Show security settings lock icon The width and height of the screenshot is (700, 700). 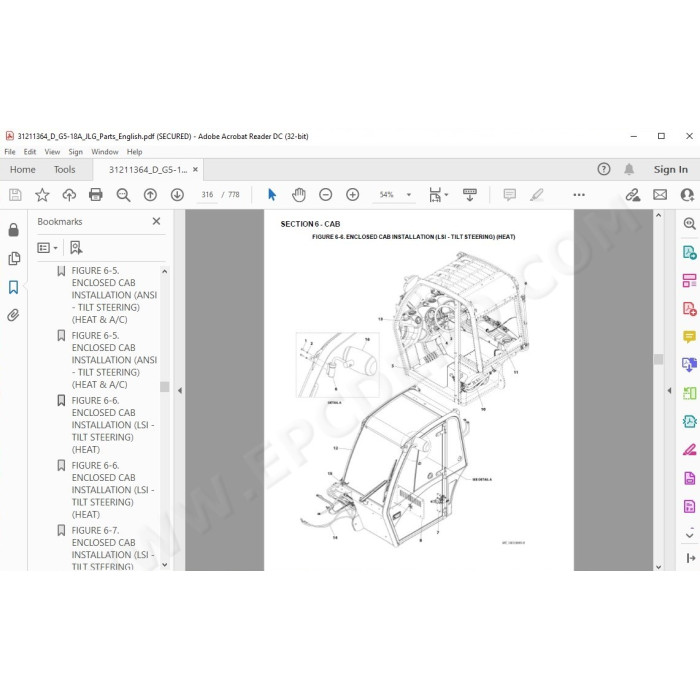(13, 229)
